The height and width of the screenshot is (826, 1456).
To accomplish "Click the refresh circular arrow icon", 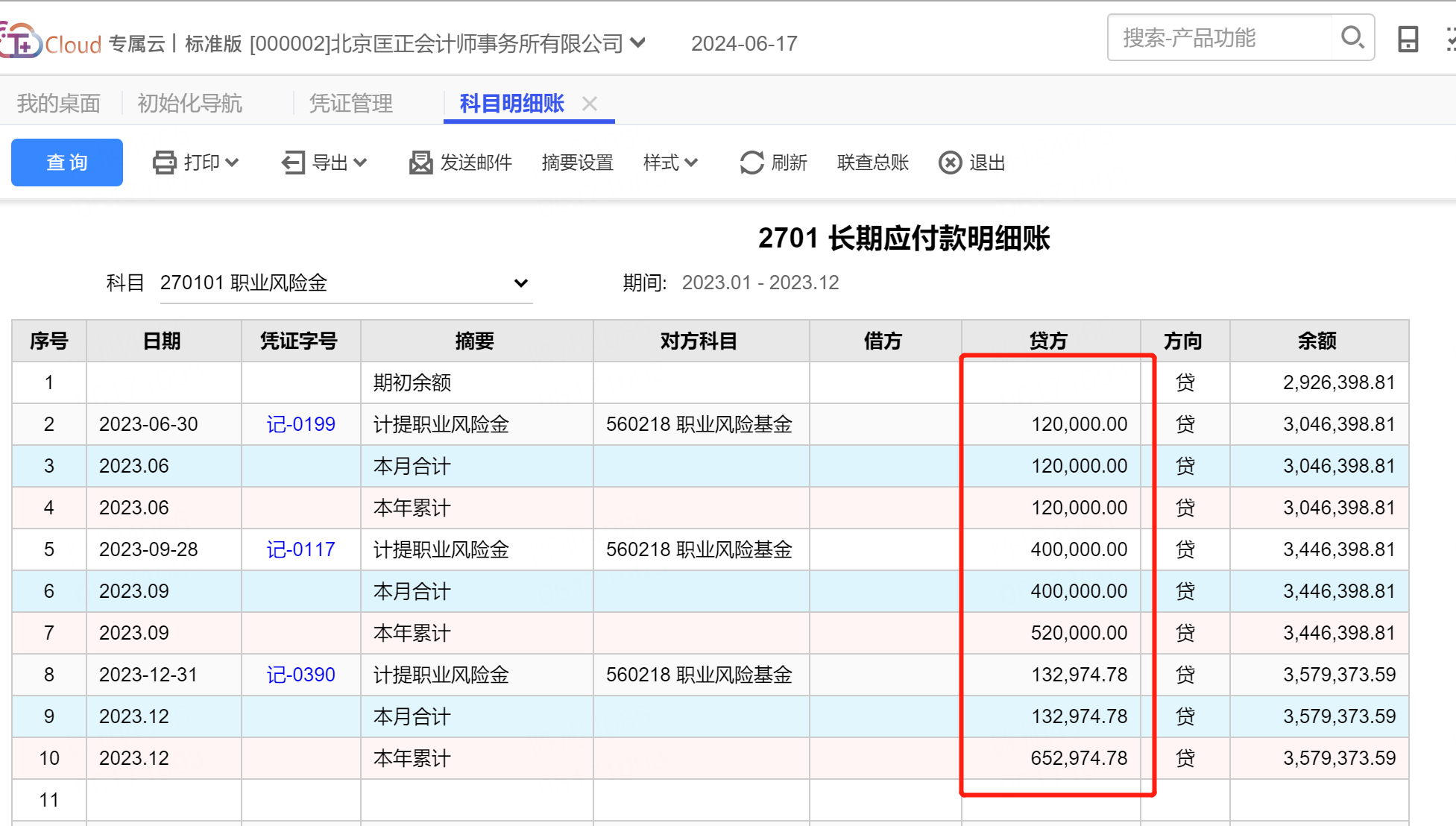I will click(x=751, y=163).
